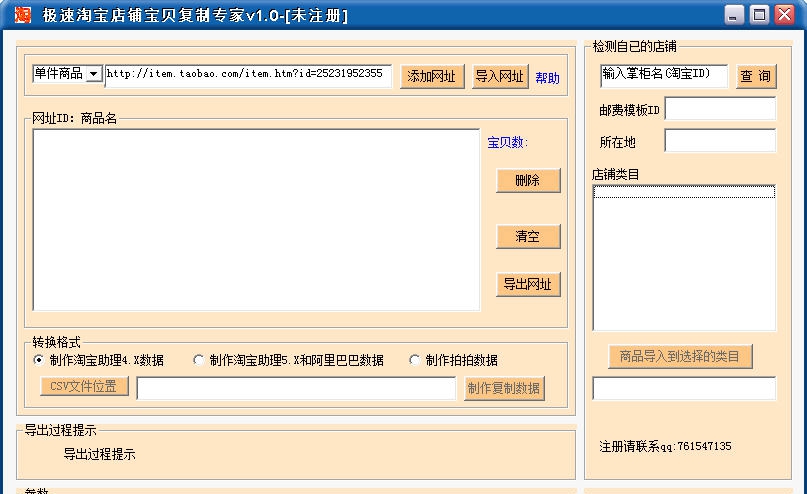
Task: Maximize the window
Action: [x=759, y=14]
